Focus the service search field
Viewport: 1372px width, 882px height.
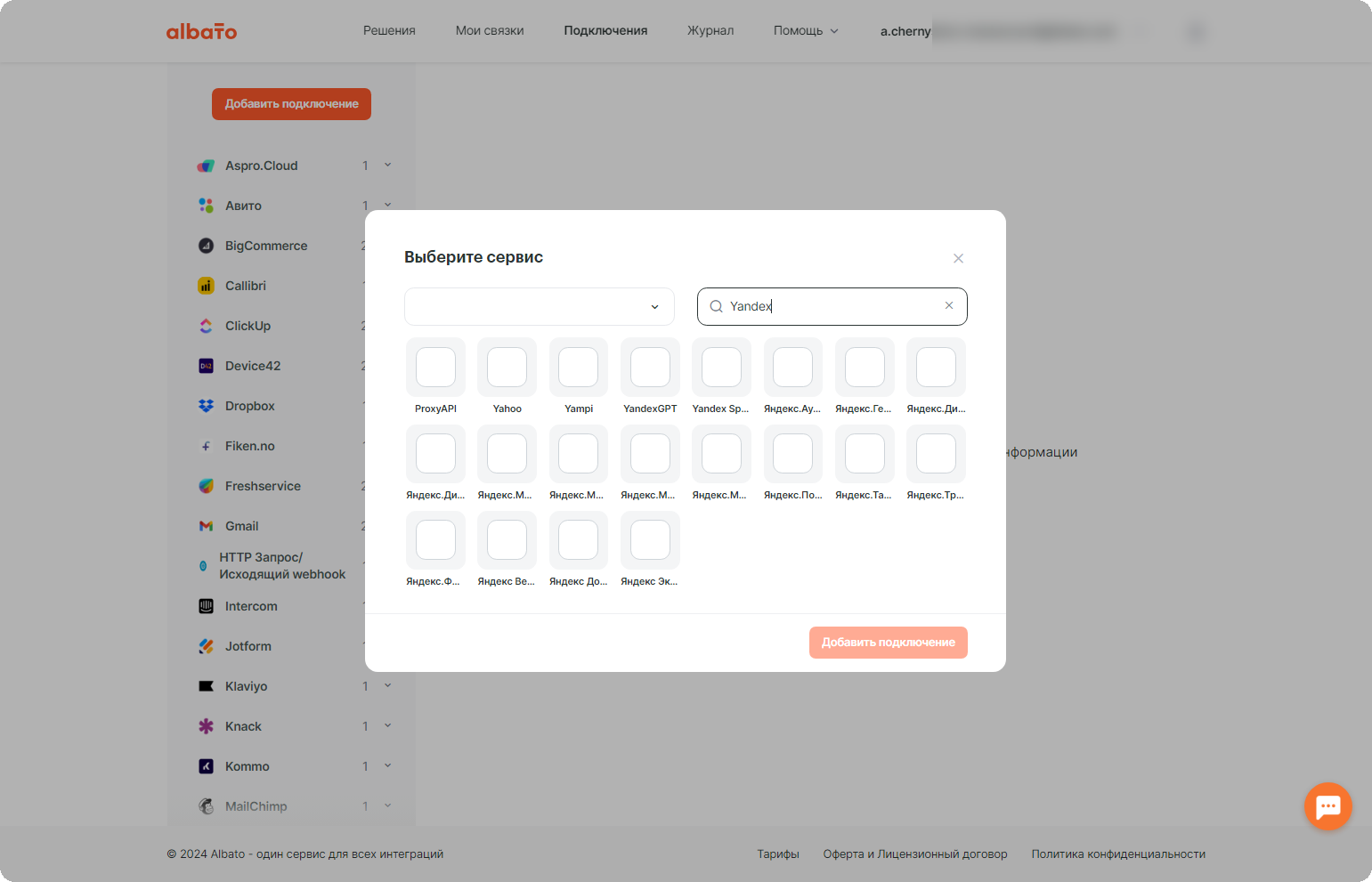tap(832, 306)
